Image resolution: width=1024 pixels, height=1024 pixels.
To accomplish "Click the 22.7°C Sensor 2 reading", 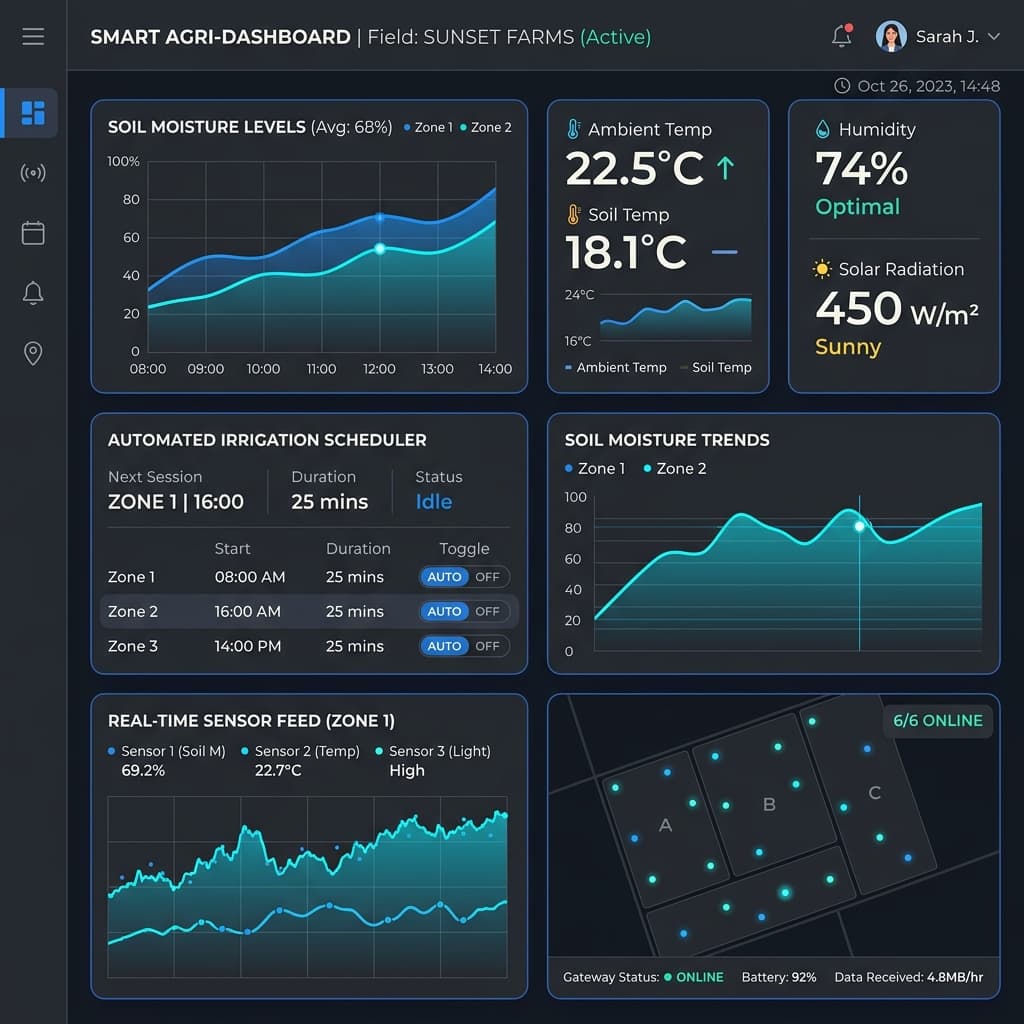I will point(278,771).
